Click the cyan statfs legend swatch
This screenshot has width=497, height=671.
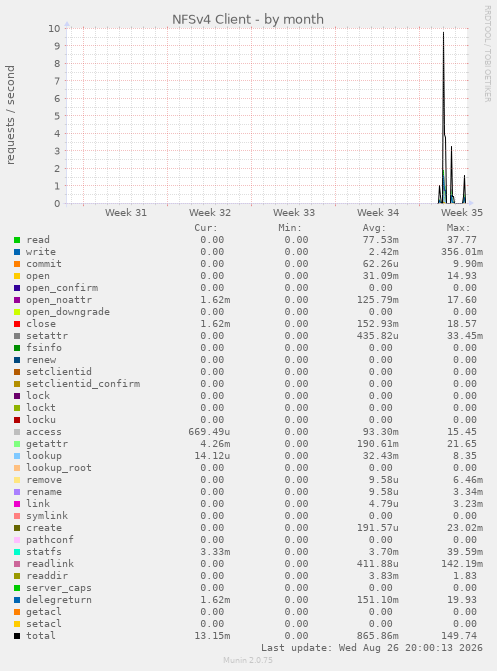17,552
